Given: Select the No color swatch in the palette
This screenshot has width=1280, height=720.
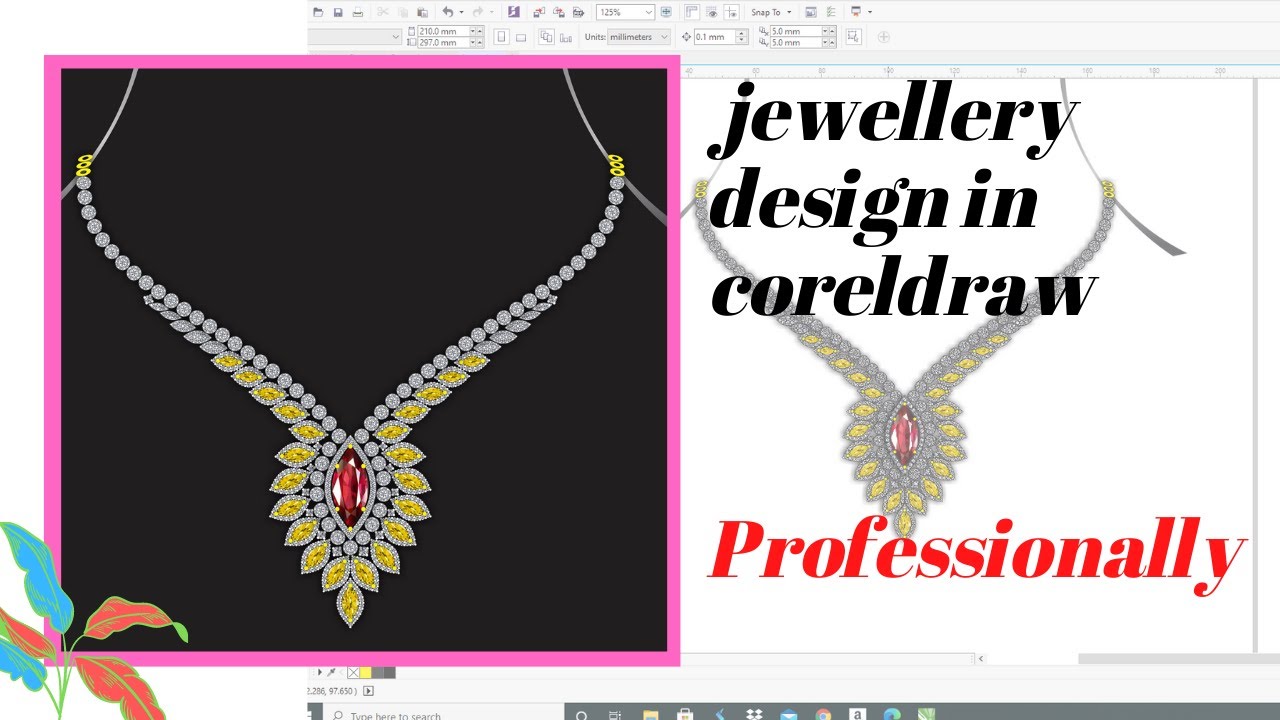Looking at the screenshot, I should pos(353,672).
